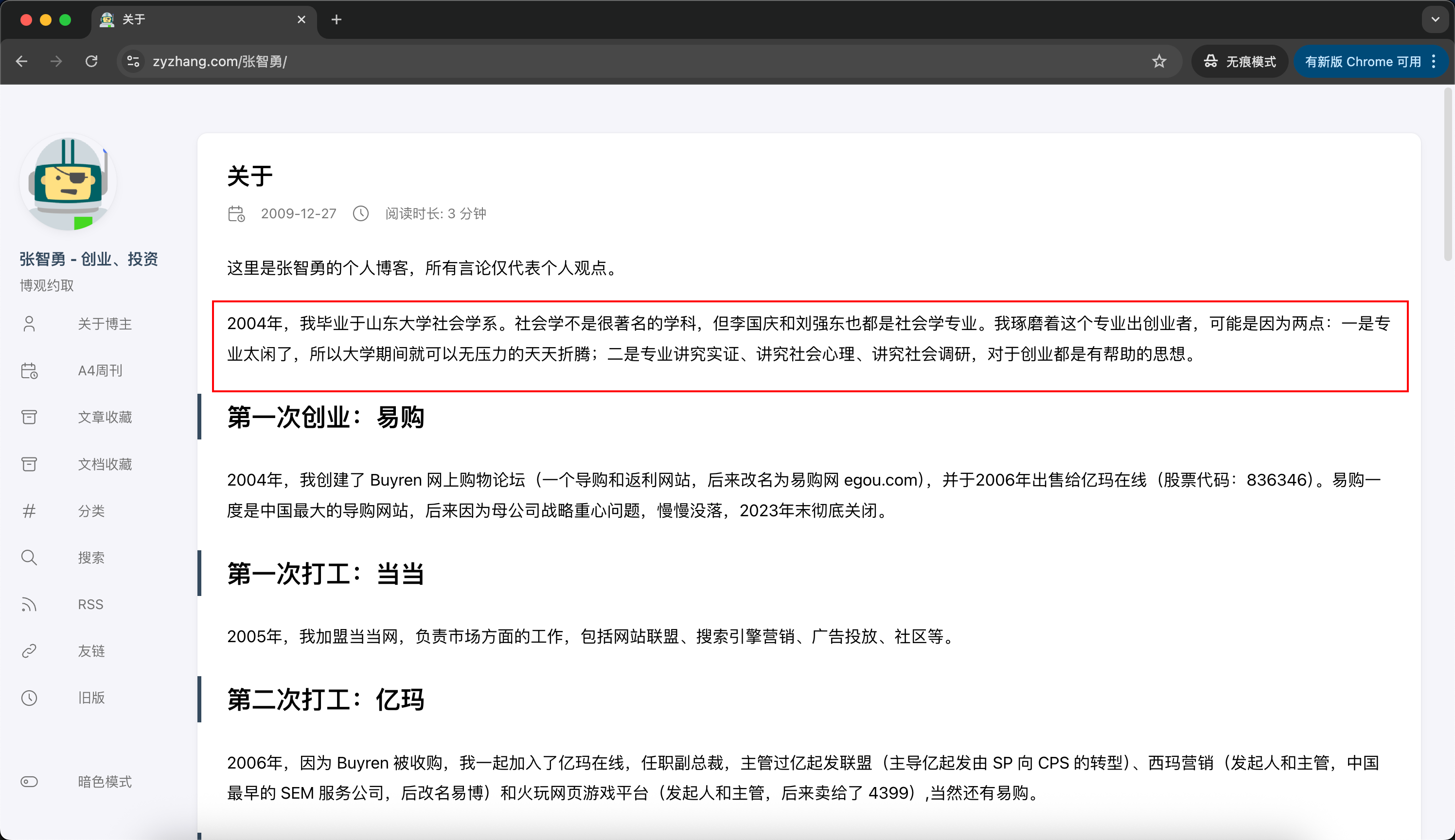Click the helmet avatar image in sidebar
Image resolution: width=1455 pixels, height=840 pixels.
(68, 182)
